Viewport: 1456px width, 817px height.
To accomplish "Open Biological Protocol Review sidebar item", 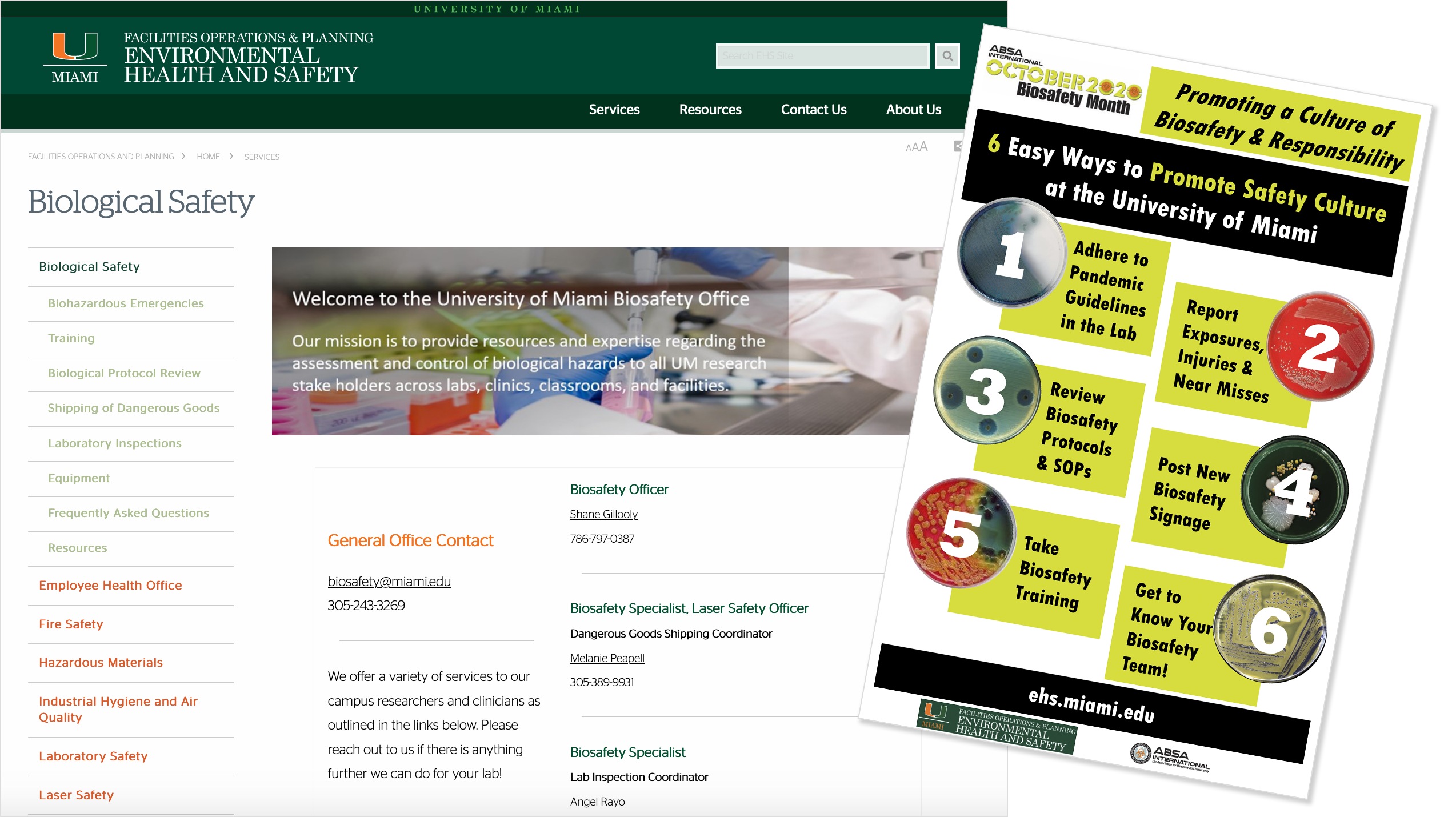I will click(124, 373).
